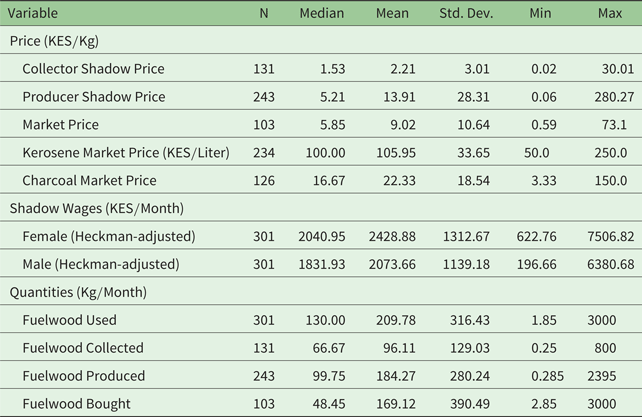This screenshot has width=642, height=417.
Task: Select the Collector Shadow Price row label
Action: pos(93,69)
